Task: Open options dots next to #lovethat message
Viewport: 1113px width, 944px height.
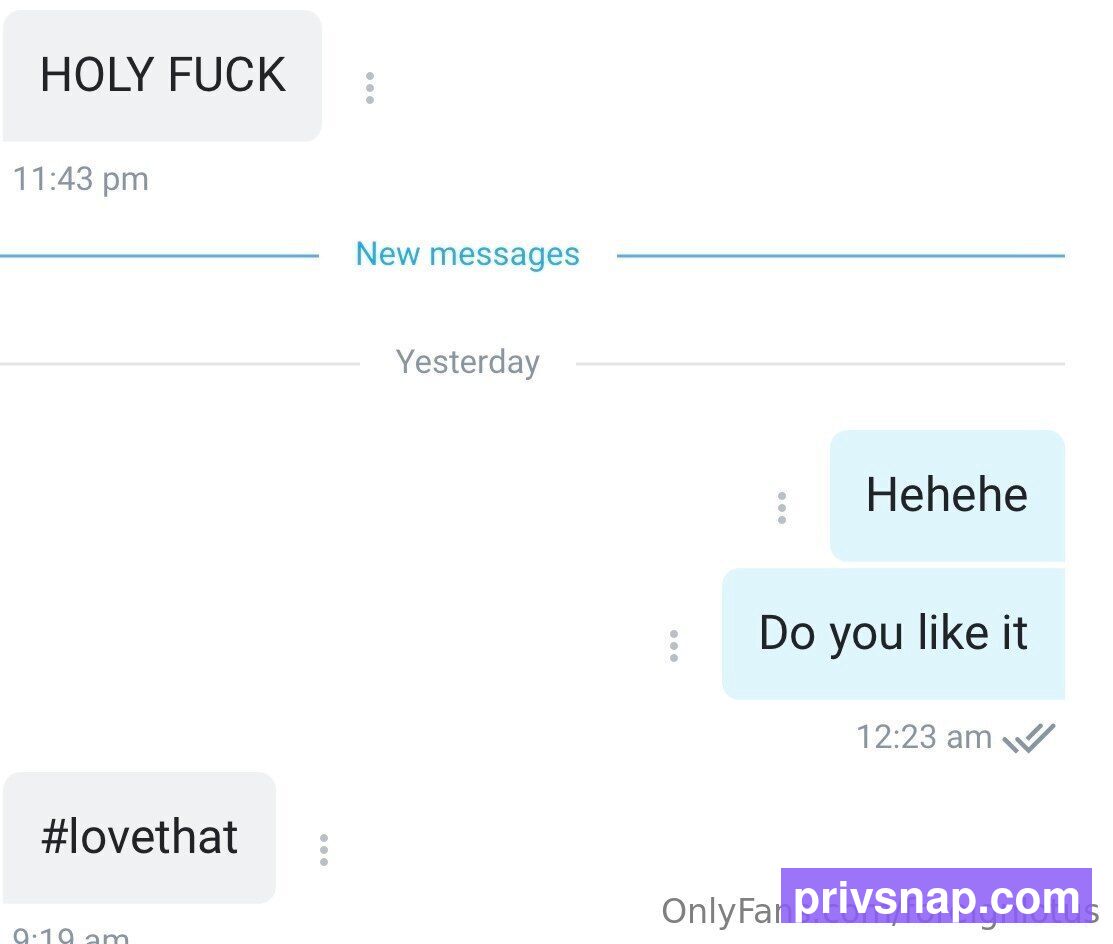Action: click(324, 850)
